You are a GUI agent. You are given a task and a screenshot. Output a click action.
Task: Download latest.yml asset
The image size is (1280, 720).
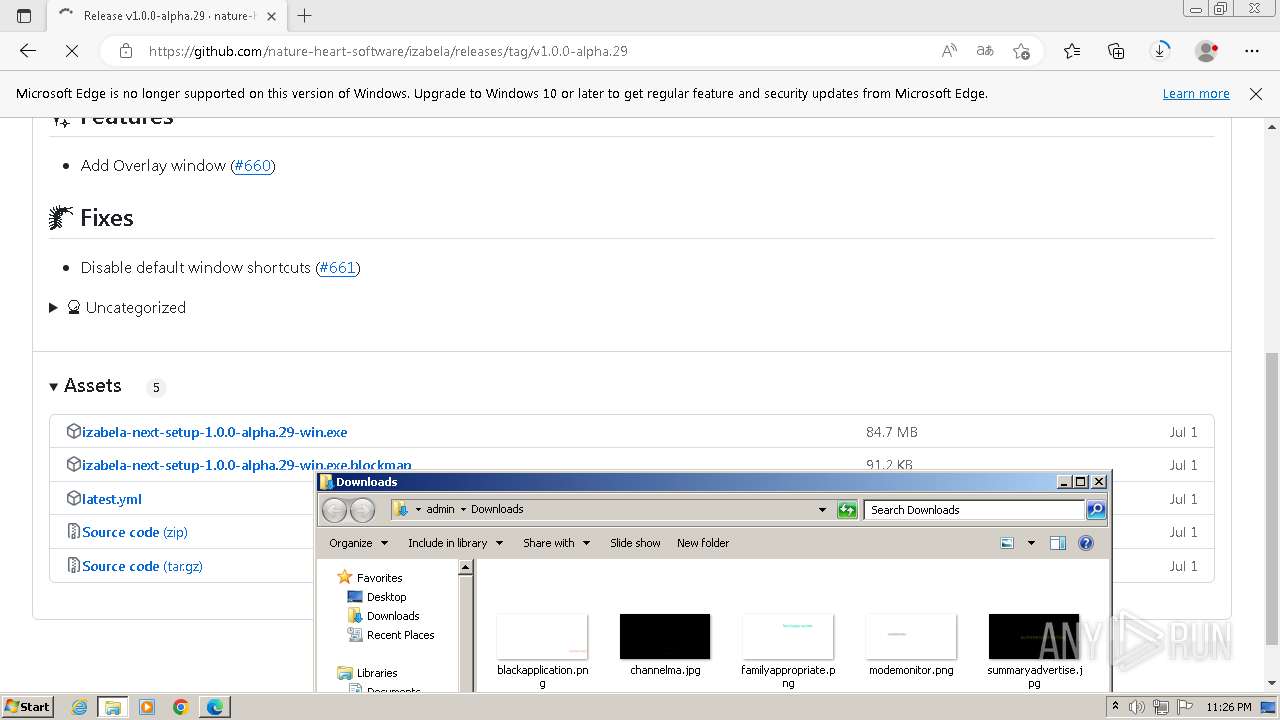(x=112, y=499)
